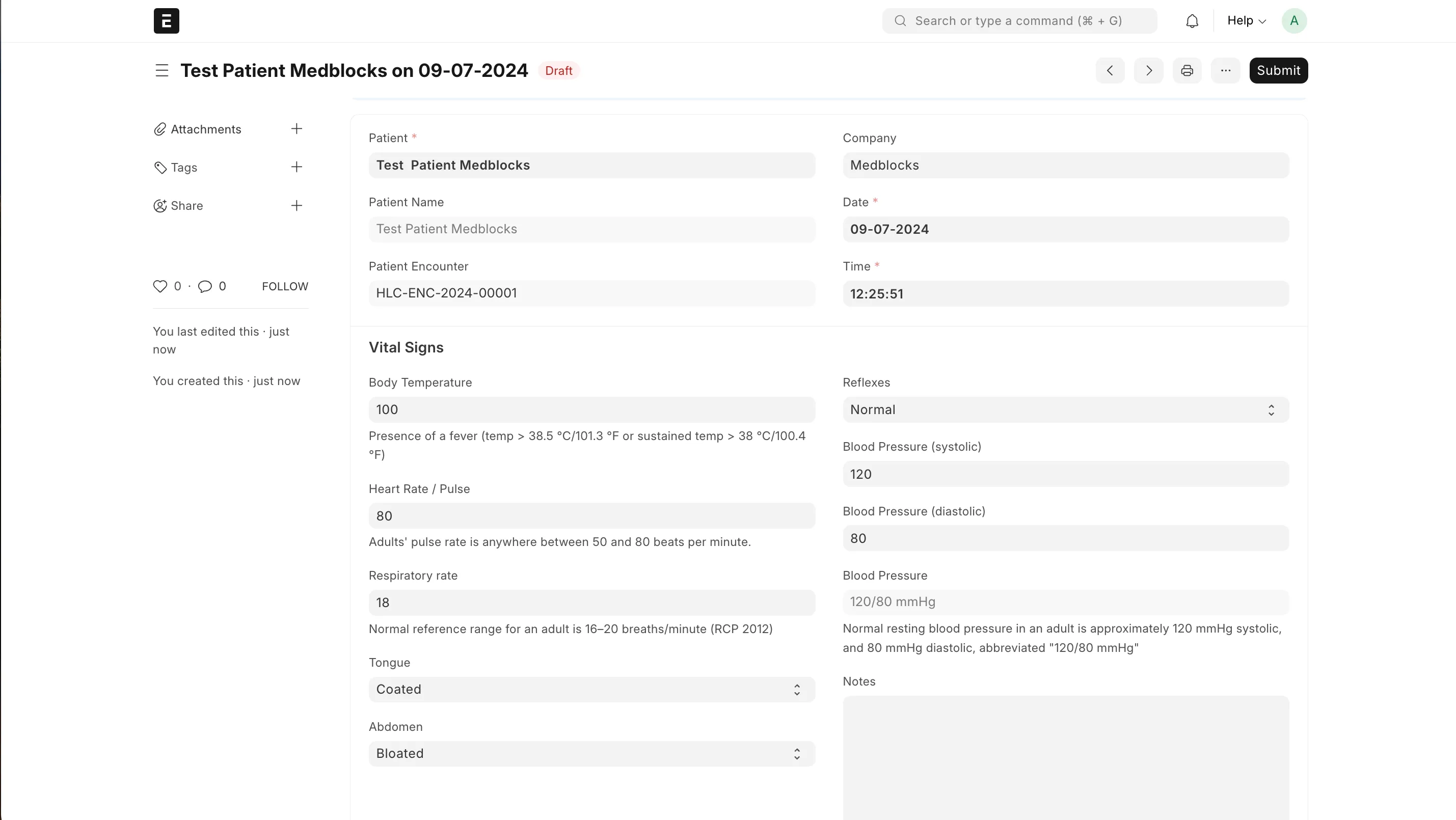Open the notifications bell
Screen dimensions: 1456x820
coord(1192,21)
